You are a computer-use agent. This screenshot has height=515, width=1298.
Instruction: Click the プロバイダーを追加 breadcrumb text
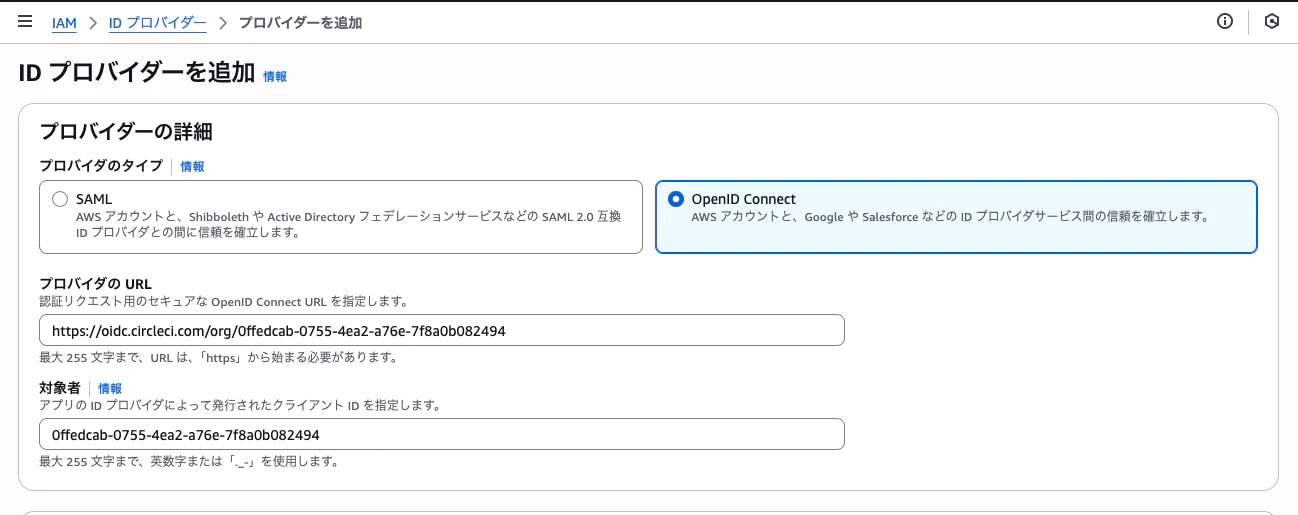[300, 23]
